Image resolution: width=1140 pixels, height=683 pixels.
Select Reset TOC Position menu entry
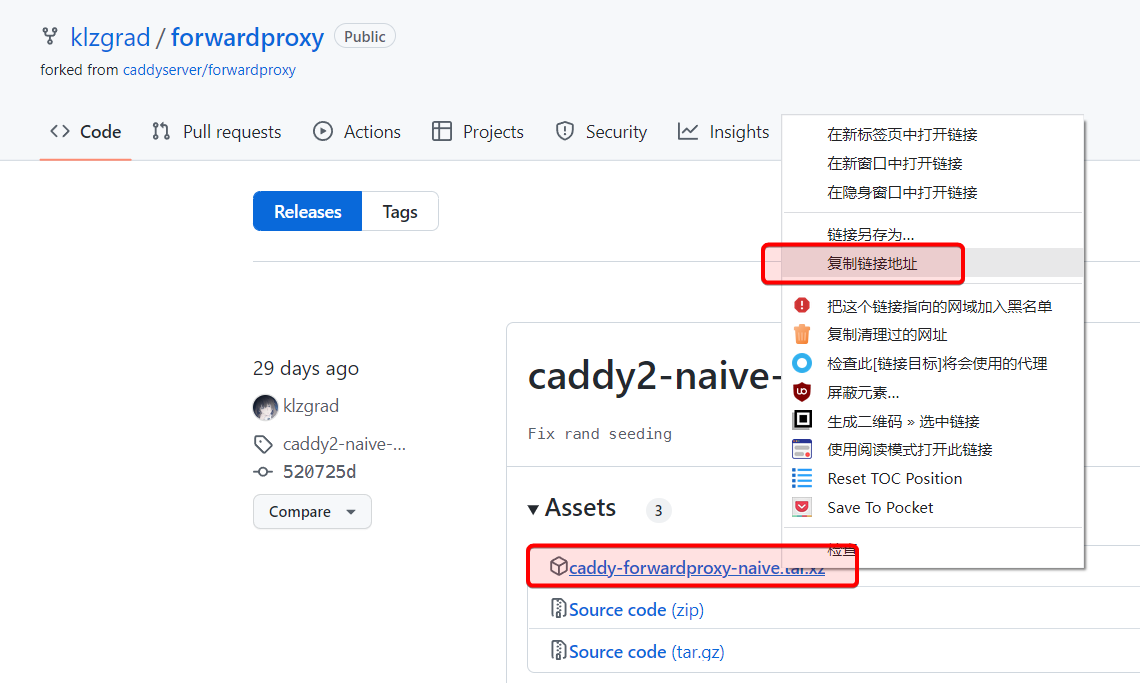click(x=894, y=479)
